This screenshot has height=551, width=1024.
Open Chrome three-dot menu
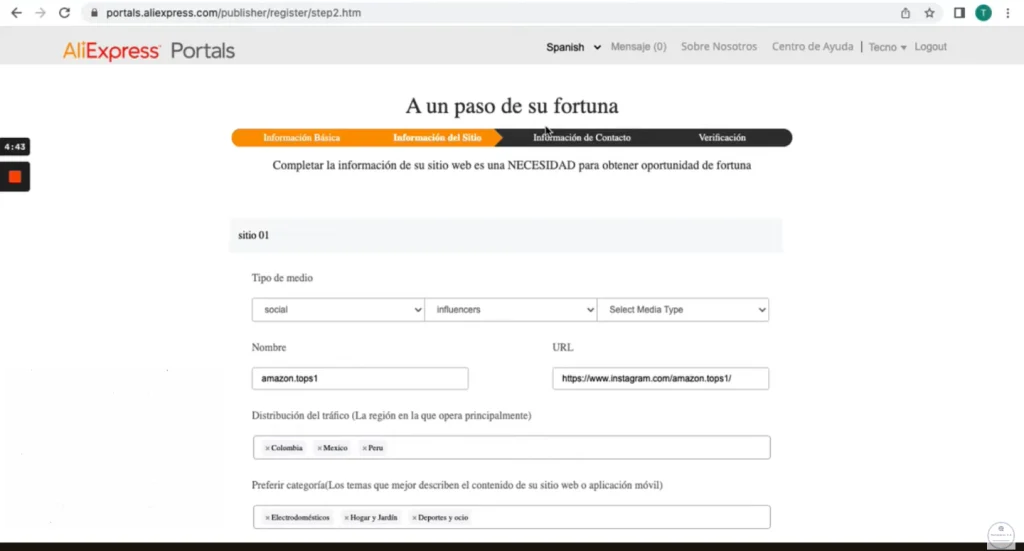coord(1008,13)
